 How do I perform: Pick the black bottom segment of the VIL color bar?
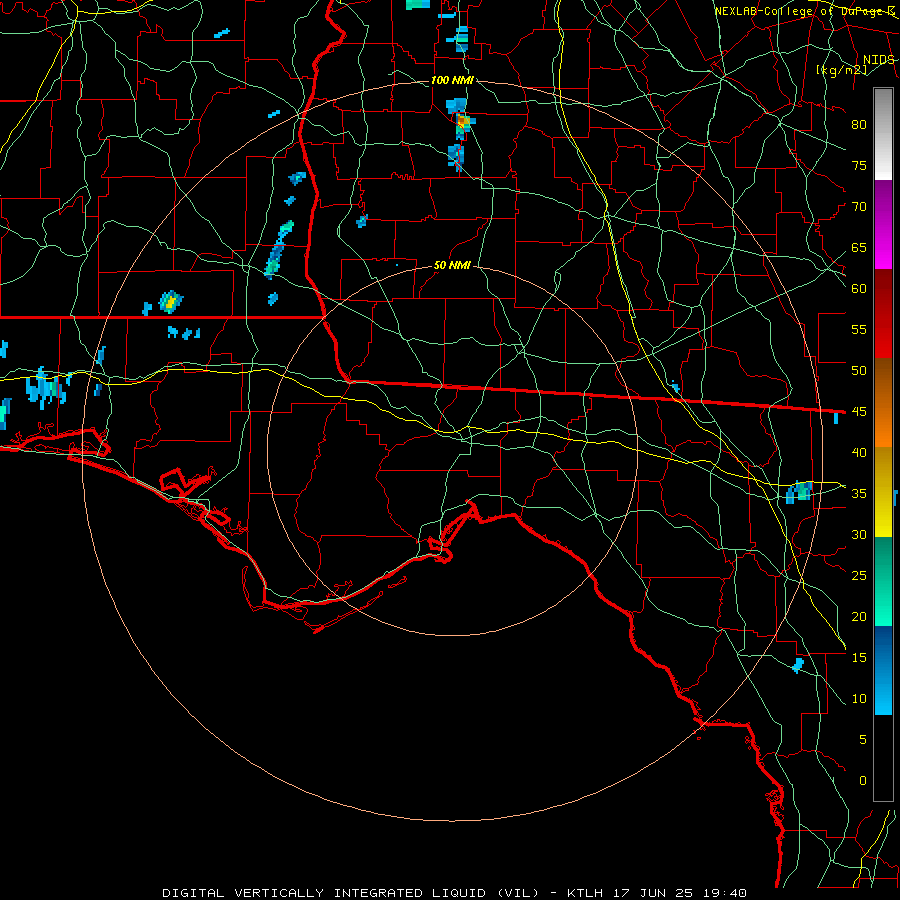[x=883, y=758]
